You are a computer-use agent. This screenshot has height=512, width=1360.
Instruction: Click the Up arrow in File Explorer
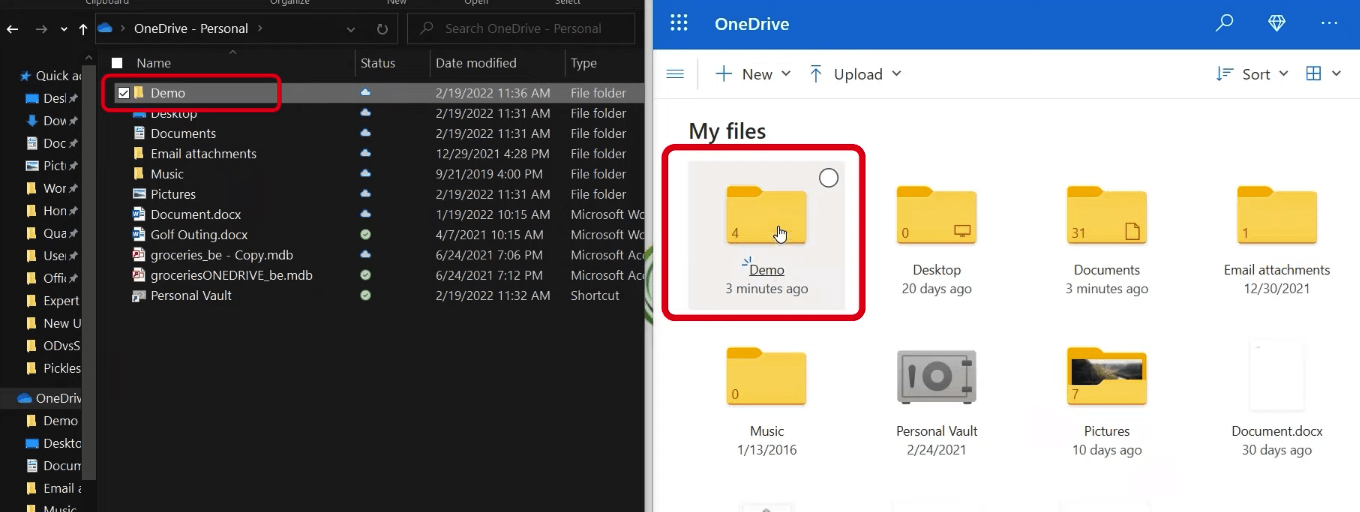(x=83, y=29)
